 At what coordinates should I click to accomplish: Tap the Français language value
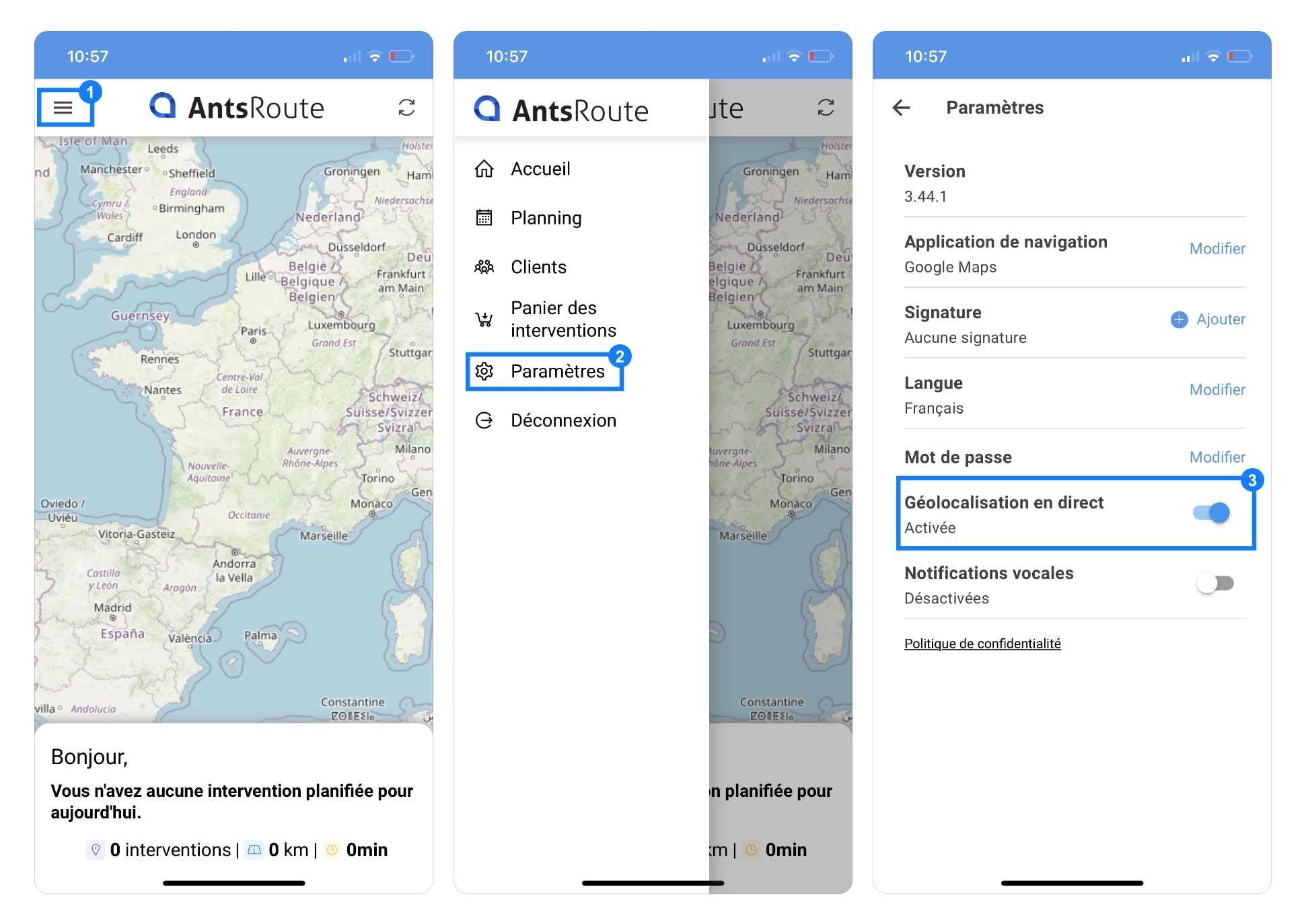[933, 409]
